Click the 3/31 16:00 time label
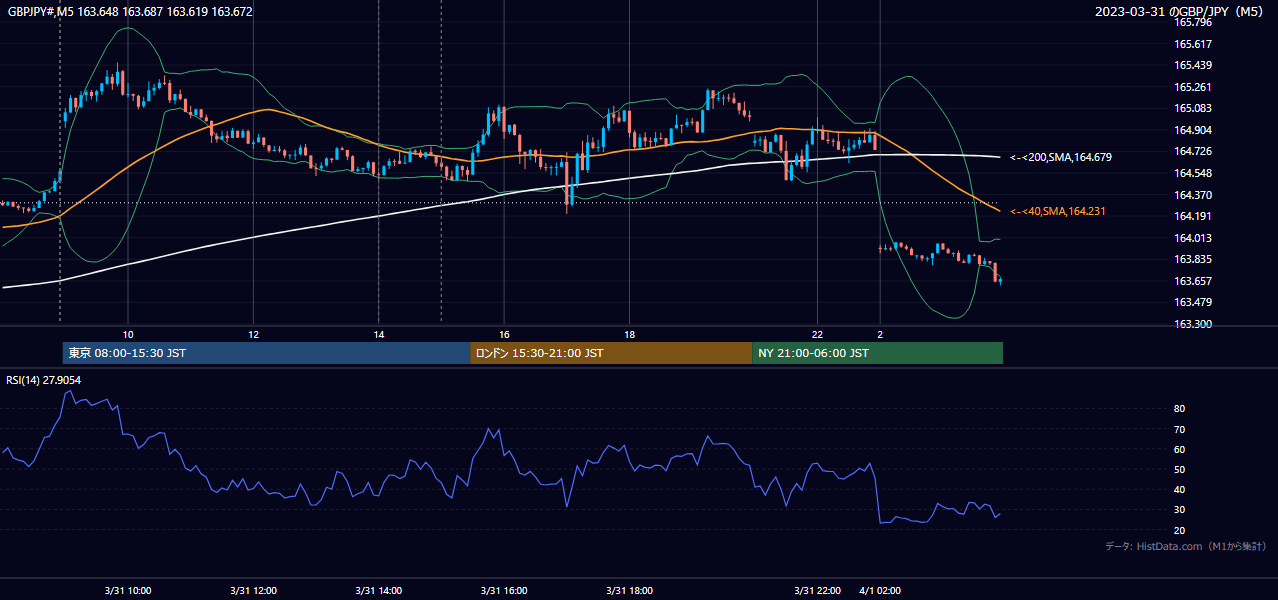 point(504,591)
